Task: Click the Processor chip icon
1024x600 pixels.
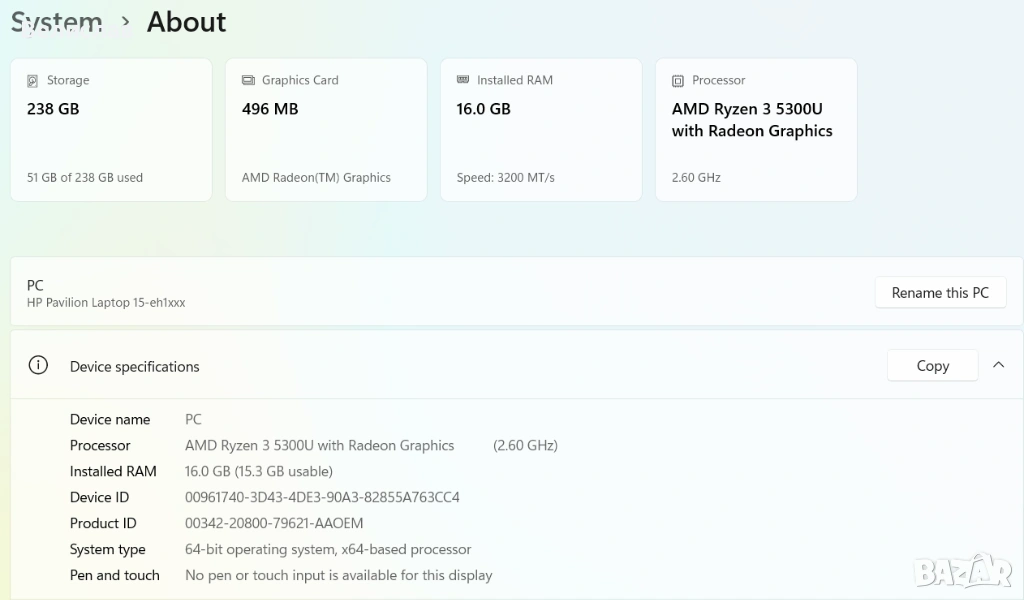Action: coord(678,80)
